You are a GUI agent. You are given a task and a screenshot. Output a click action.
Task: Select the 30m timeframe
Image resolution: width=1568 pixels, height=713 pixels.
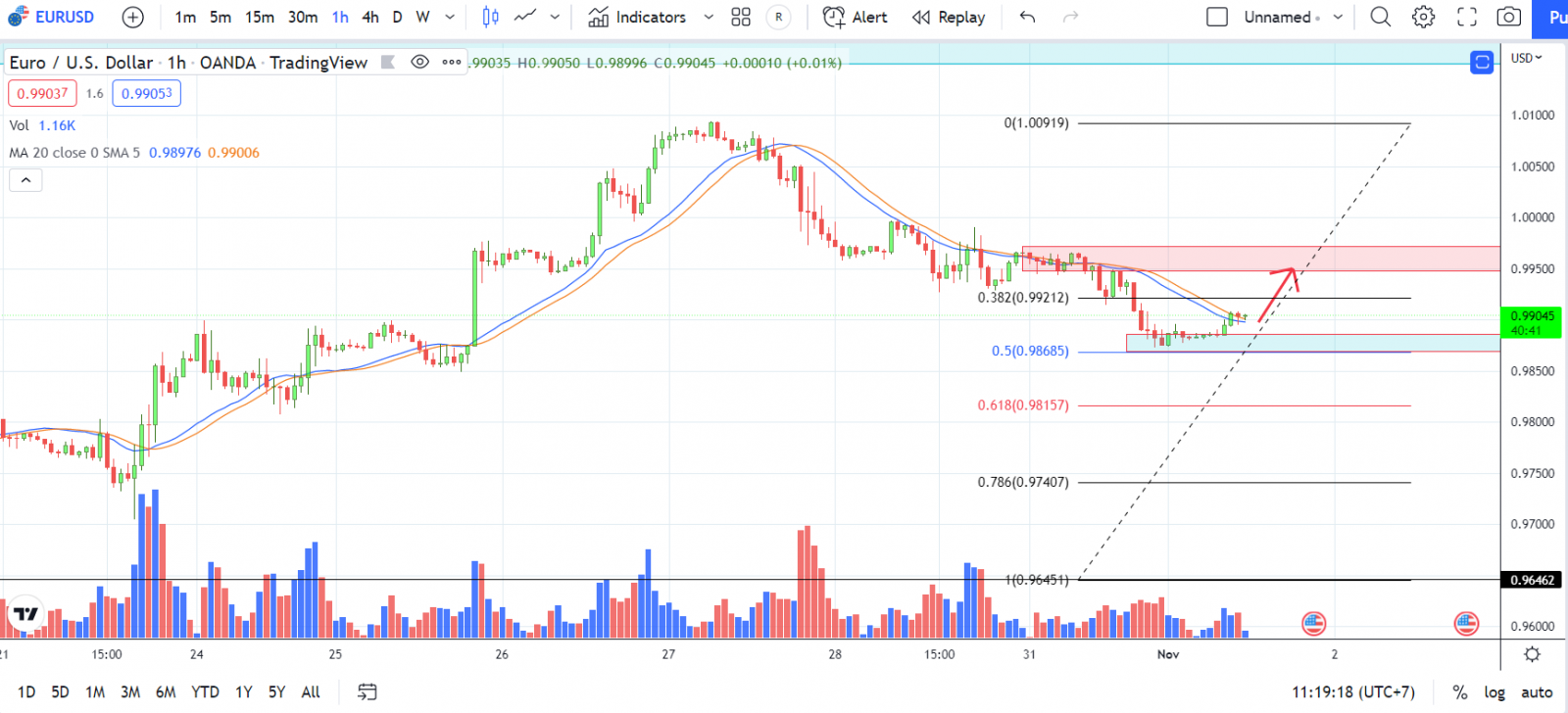click(x=303, y=17)
